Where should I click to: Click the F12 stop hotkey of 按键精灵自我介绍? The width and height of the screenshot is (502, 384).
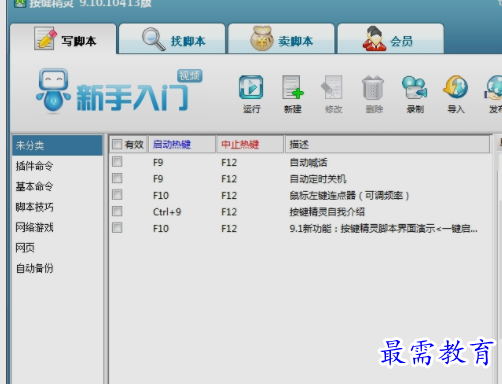[229, 212]
